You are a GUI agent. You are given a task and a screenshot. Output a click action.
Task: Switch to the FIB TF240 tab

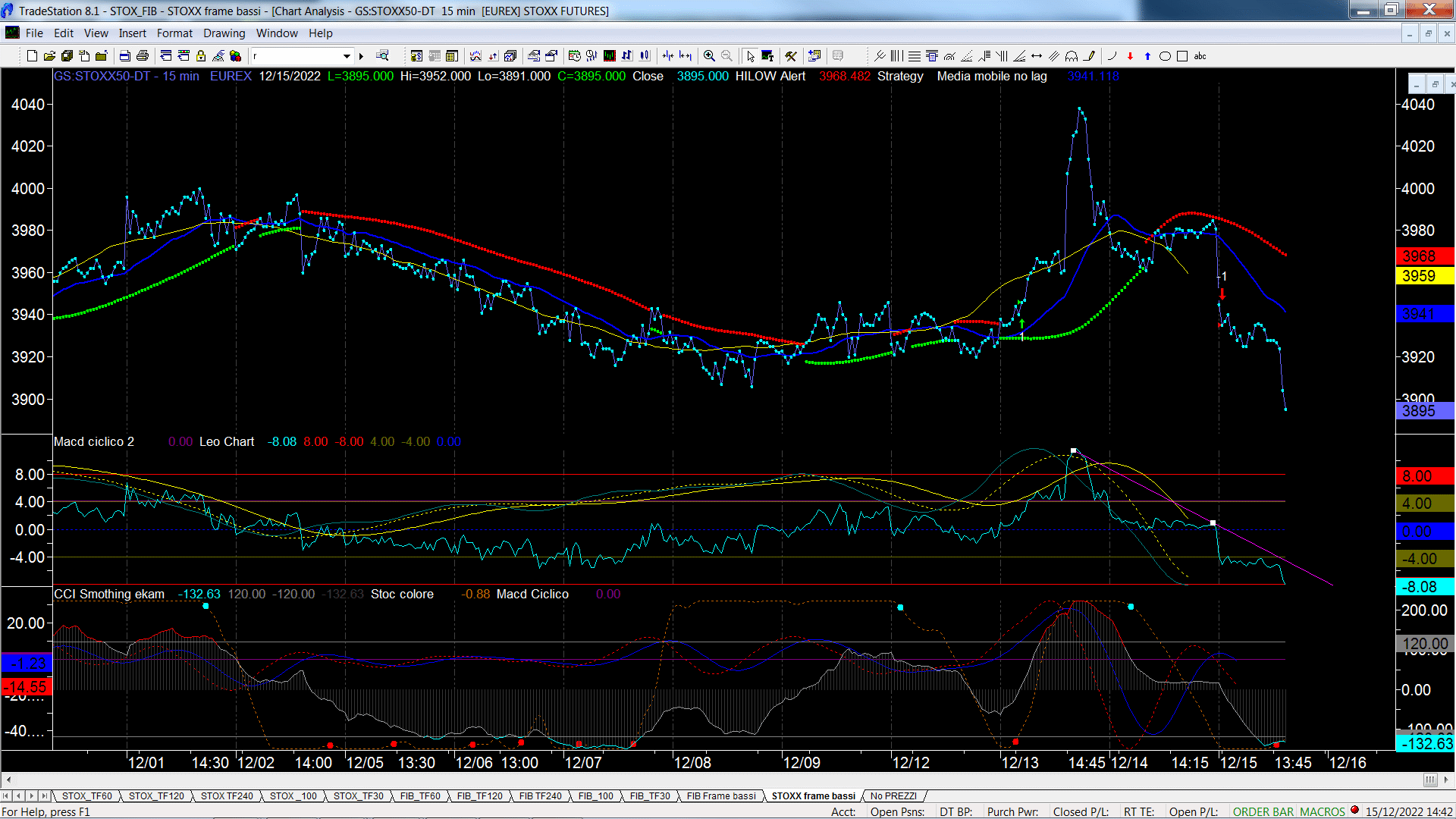tap(541, 795)
